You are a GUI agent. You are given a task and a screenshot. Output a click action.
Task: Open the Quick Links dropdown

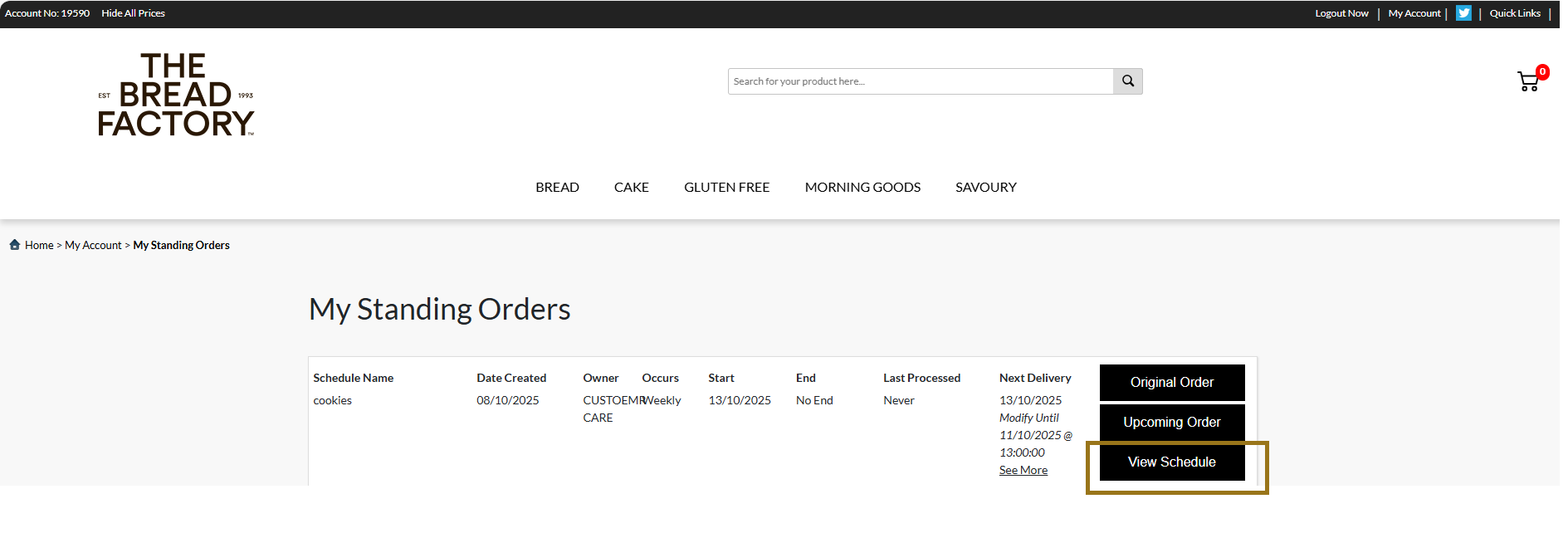click(x=1515, y=13)
